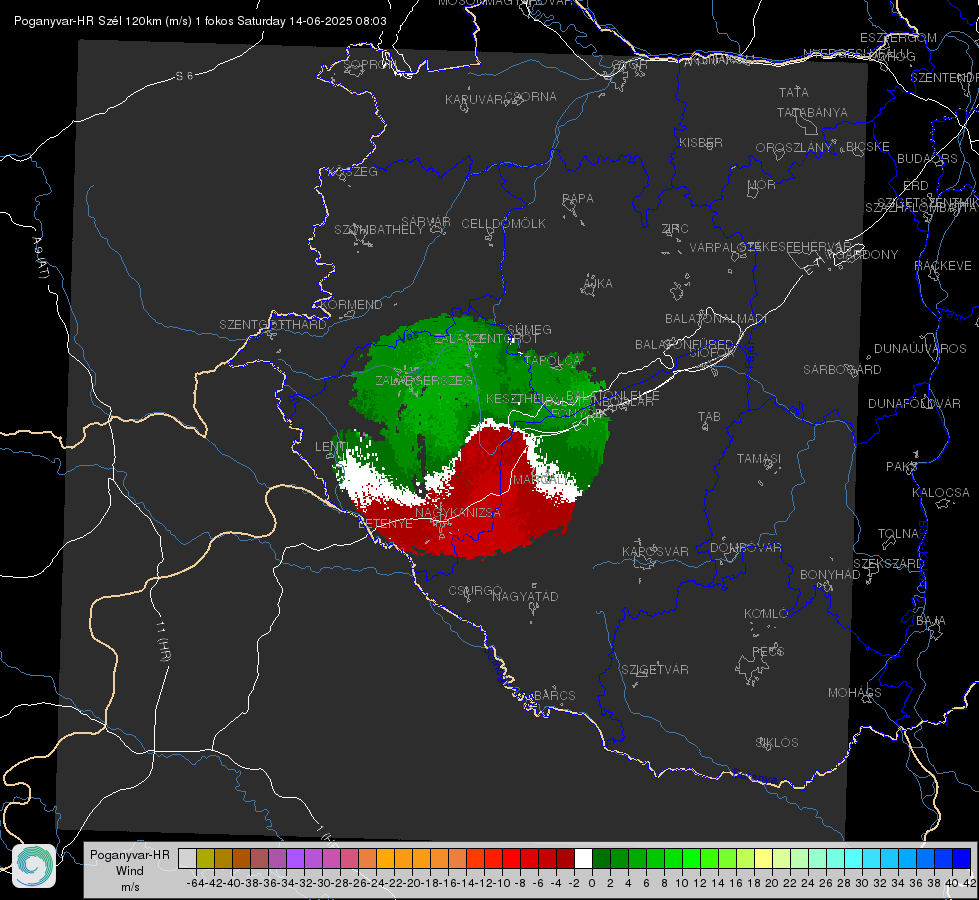Click the SZOMBATHELY city label
Screen dimensions: 979x900
click(x=379, y=230)
